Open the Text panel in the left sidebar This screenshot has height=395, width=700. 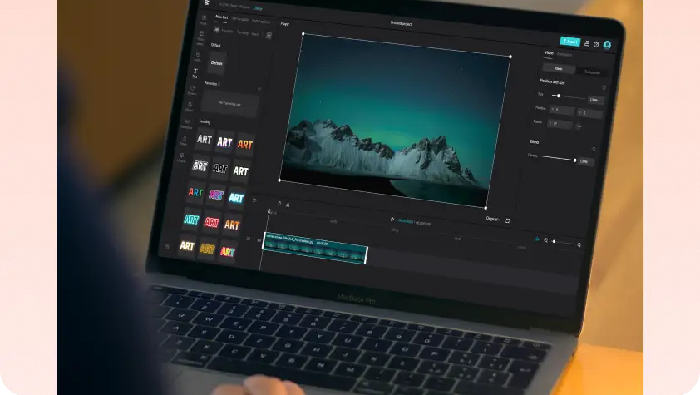(x=195, y=73)
